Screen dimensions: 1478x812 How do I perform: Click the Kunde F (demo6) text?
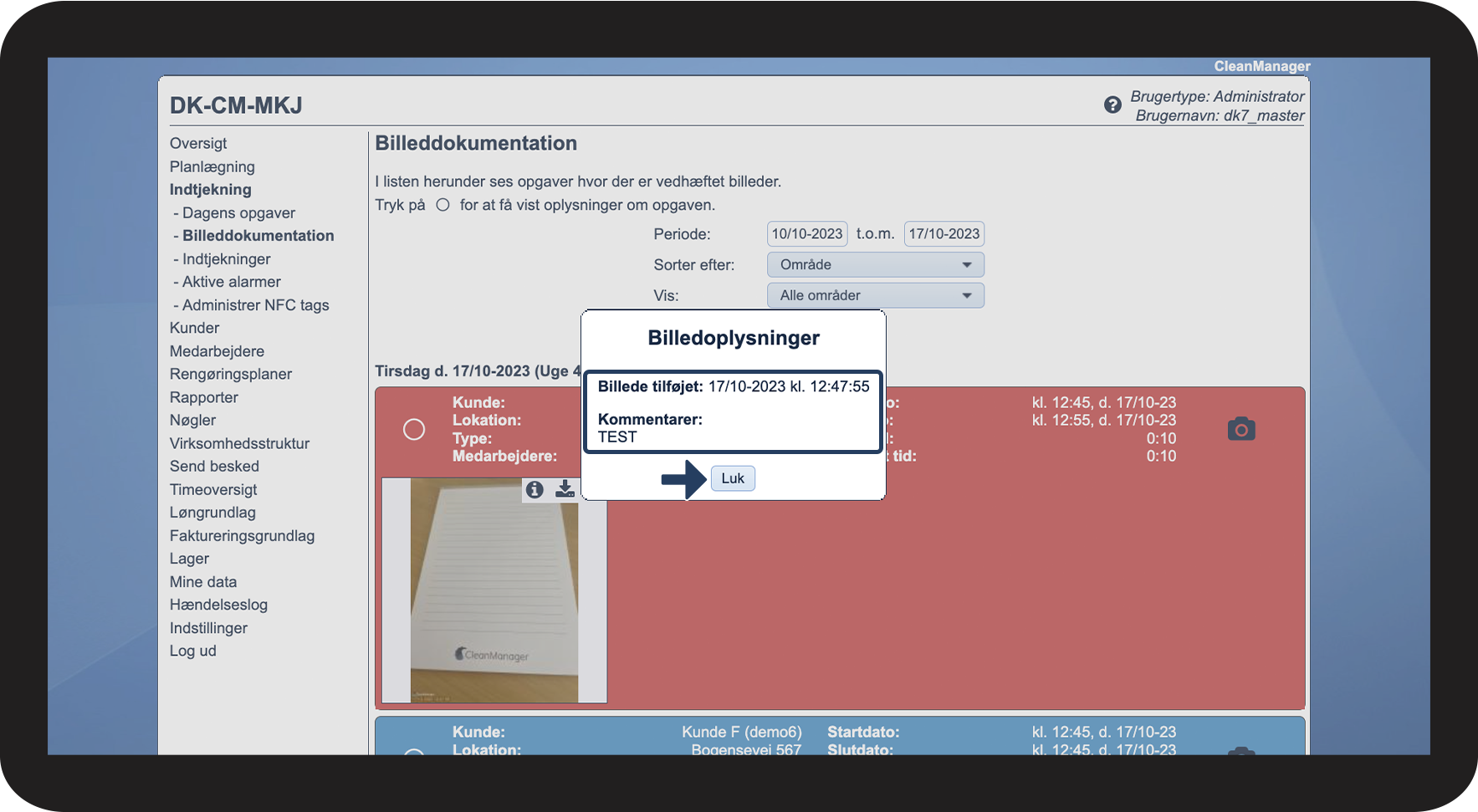(742, 732)
